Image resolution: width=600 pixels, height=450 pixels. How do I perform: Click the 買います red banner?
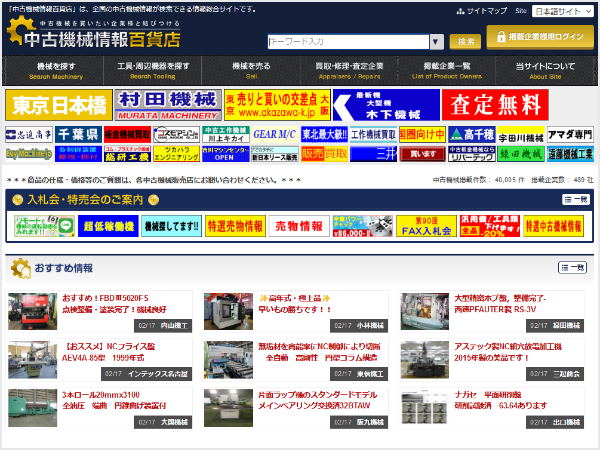(422, 154)
